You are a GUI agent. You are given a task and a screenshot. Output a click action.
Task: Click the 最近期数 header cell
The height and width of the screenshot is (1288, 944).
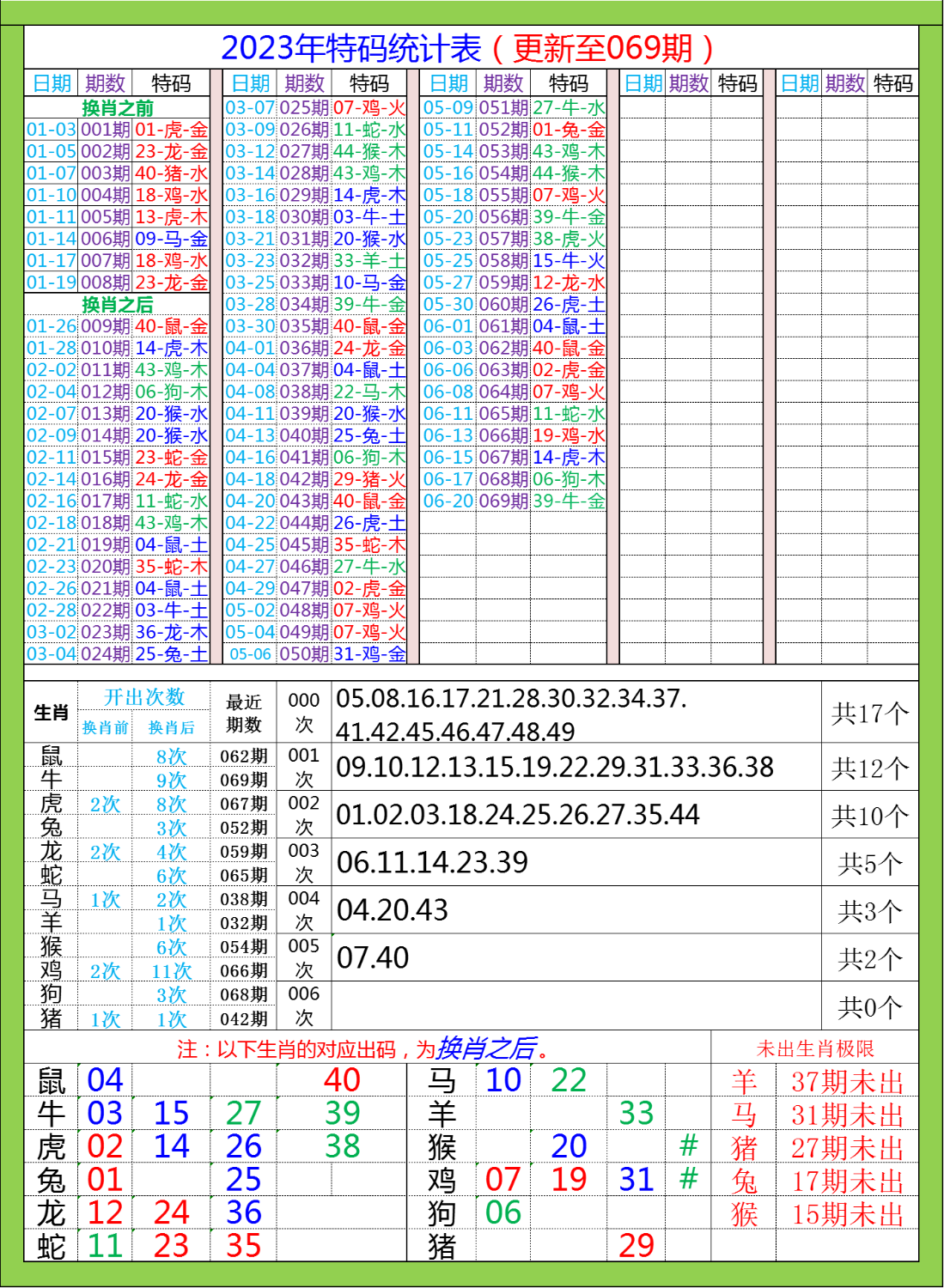click(x=241, y=713)
